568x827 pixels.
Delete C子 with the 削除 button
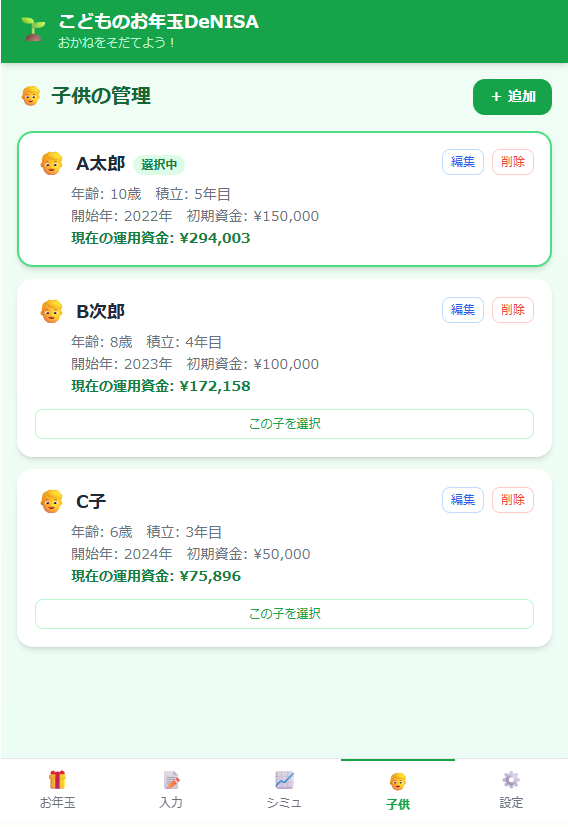(513, 499)
